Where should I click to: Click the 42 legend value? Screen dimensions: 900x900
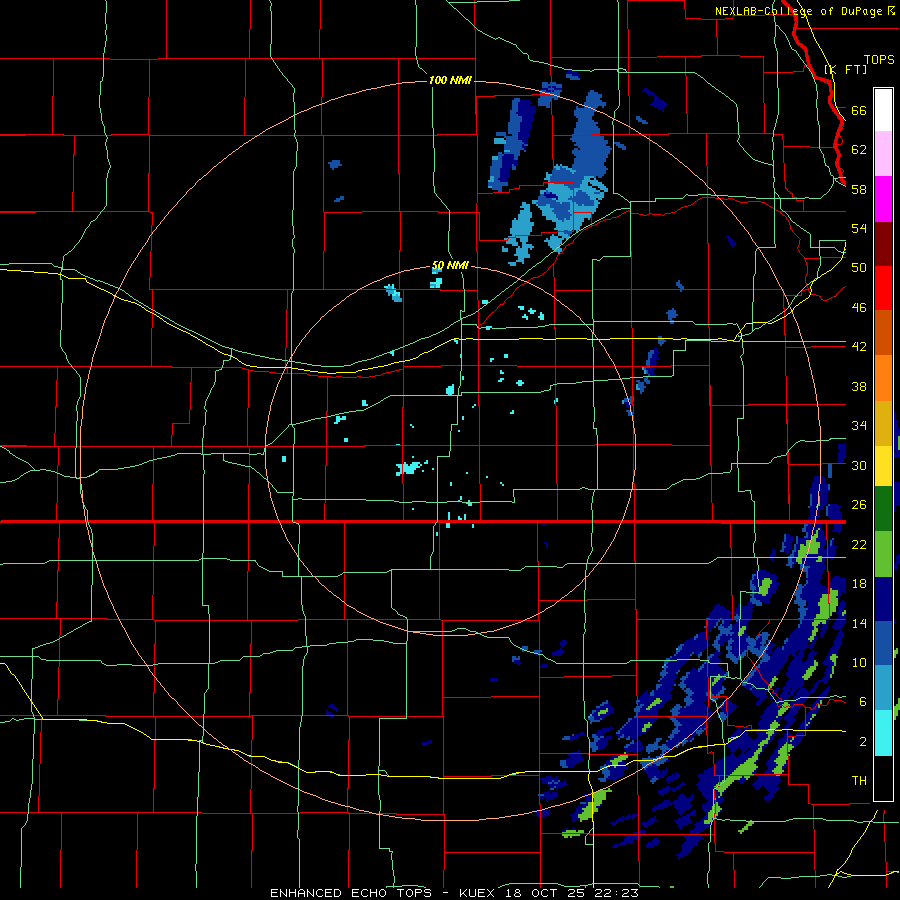click(x=859, y=347)
